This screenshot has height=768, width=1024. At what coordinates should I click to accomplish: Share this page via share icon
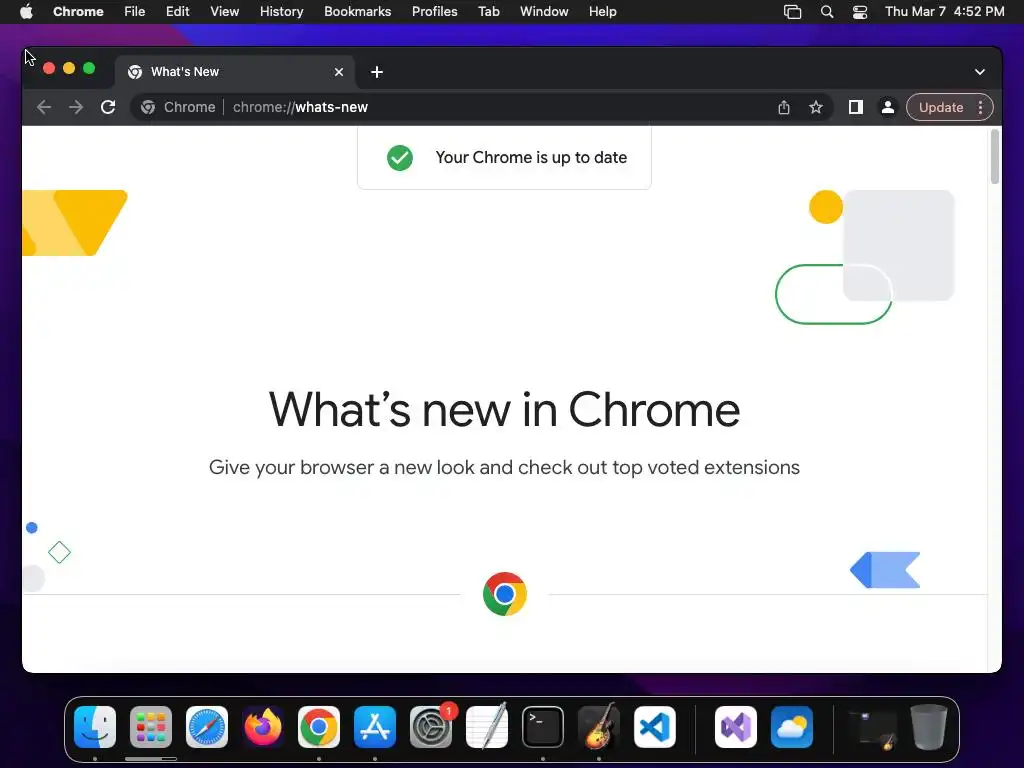coord(784,107)
